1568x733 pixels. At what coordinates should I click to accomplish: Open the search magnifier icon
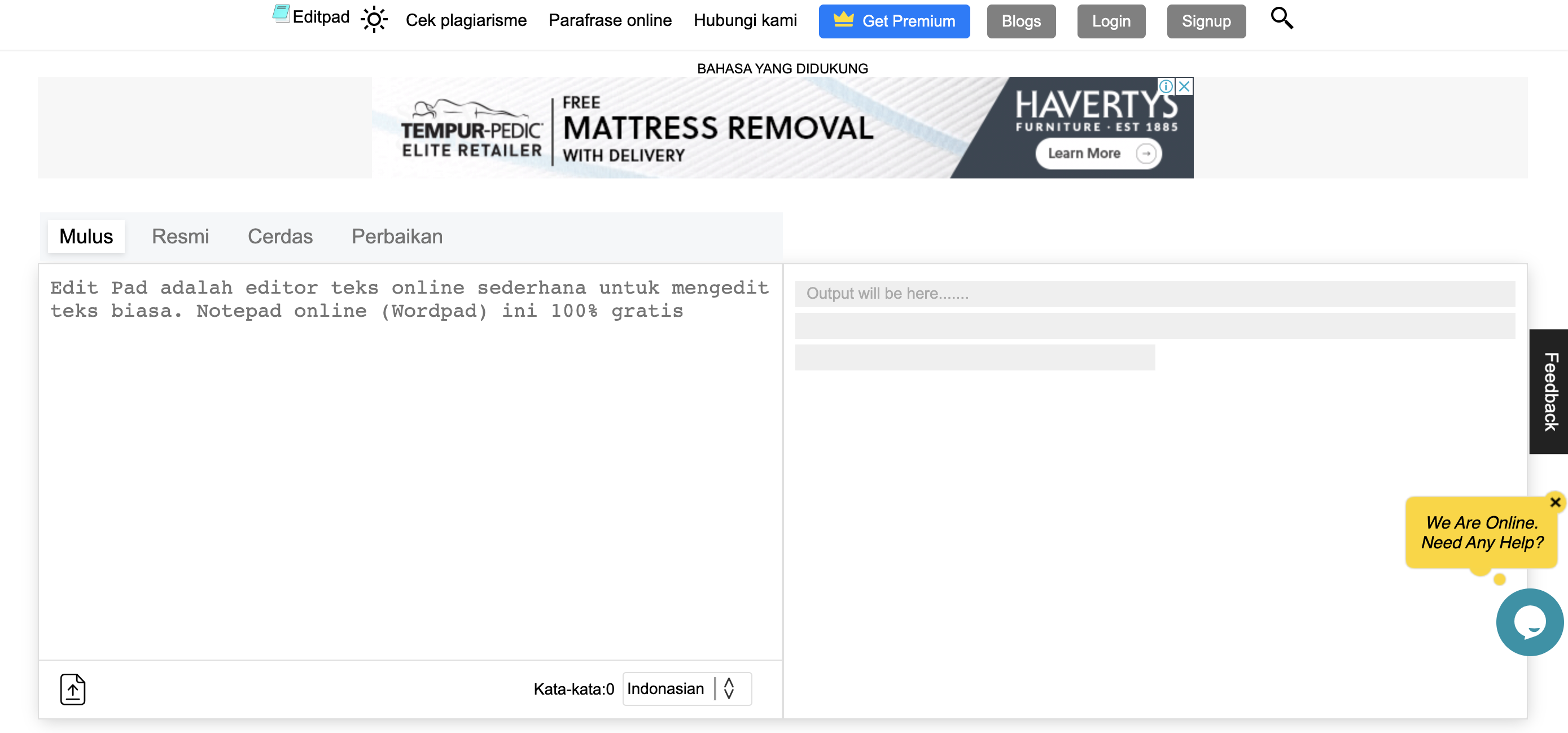(1281, 18)
